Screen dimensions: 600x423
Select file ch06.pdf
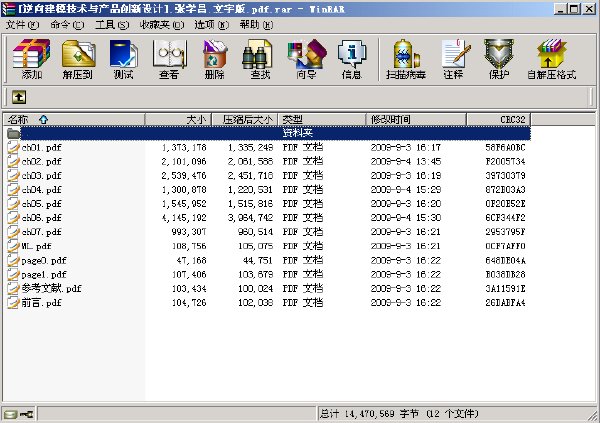pyautogui.click(x=41, y=218)
